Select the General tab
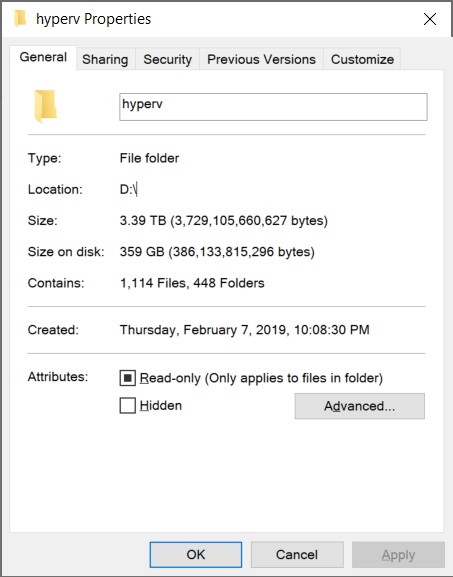Image resolution: width=453 pixels, height=577 pixels. 43,57
